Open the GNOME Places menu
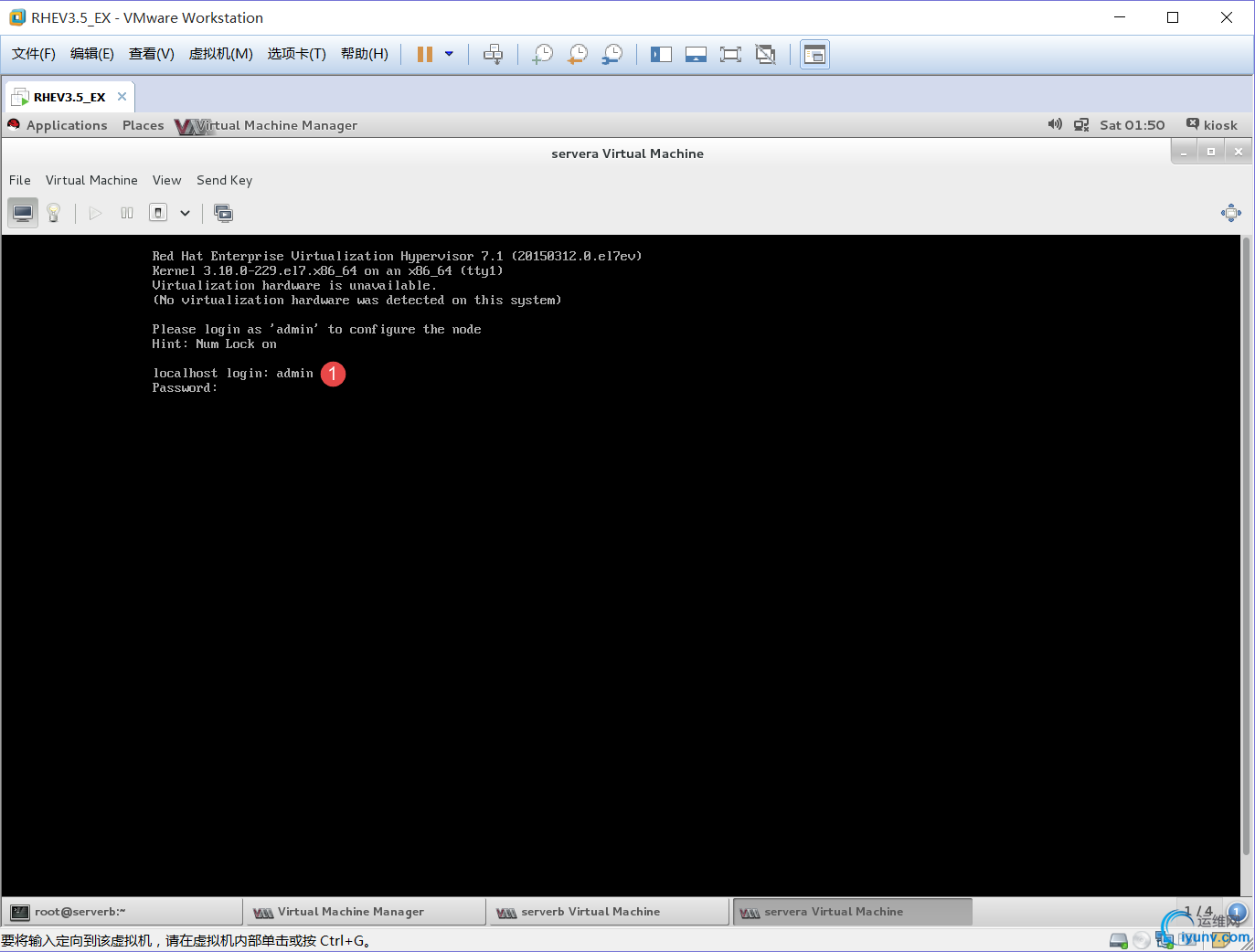This screenshot has height=952, width=1255. 144,125
